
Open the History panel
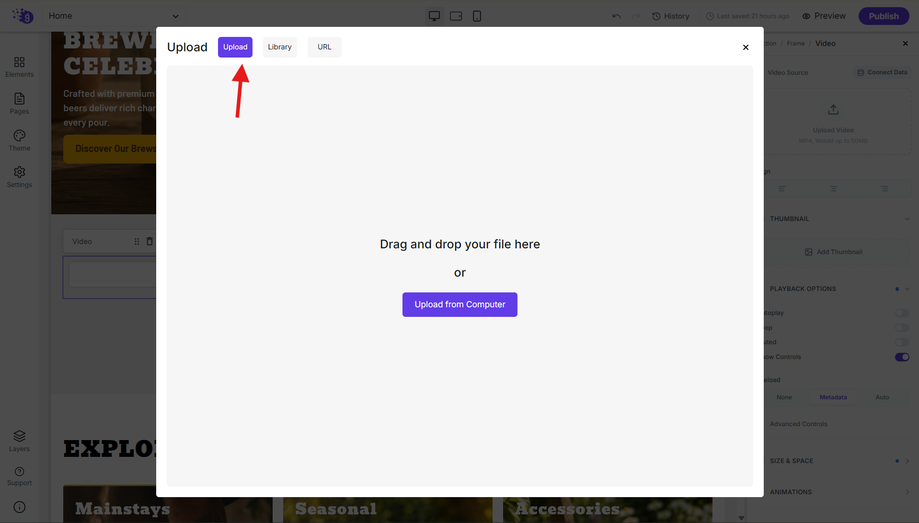670,16
